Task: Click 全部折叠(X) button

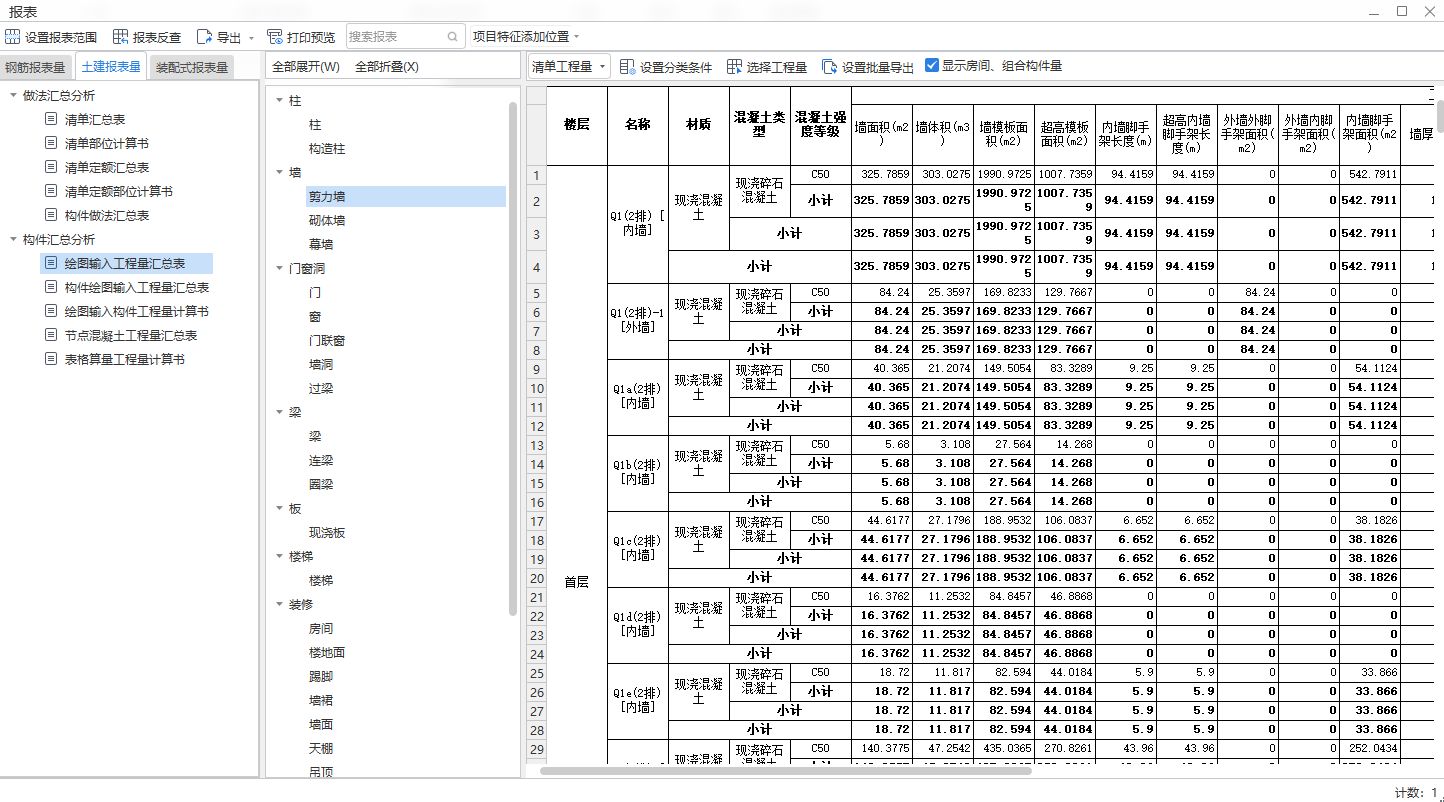Action: [387, 67]
